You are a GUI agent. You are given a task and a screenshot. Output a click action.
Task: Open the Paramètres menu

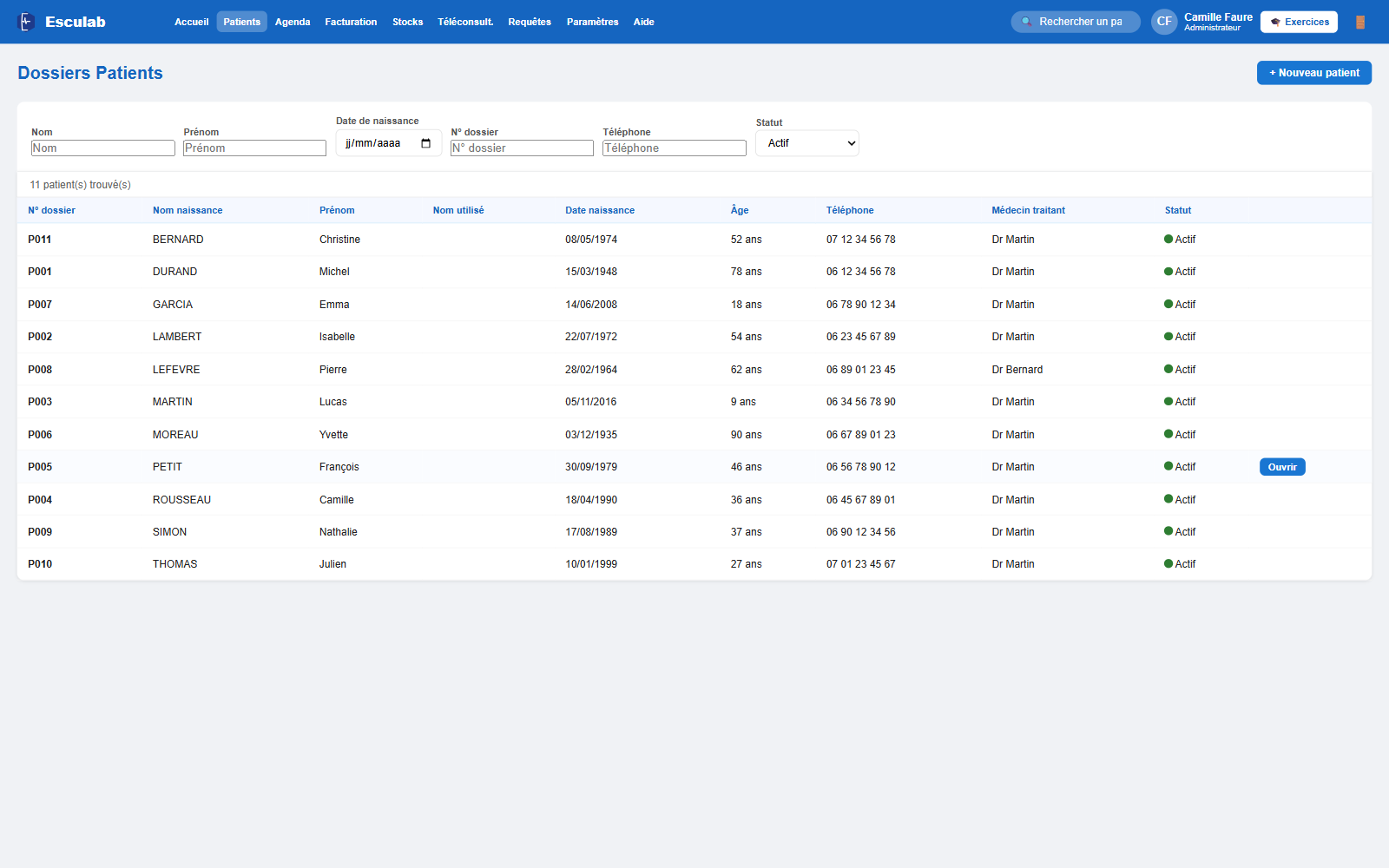point(592,22)
